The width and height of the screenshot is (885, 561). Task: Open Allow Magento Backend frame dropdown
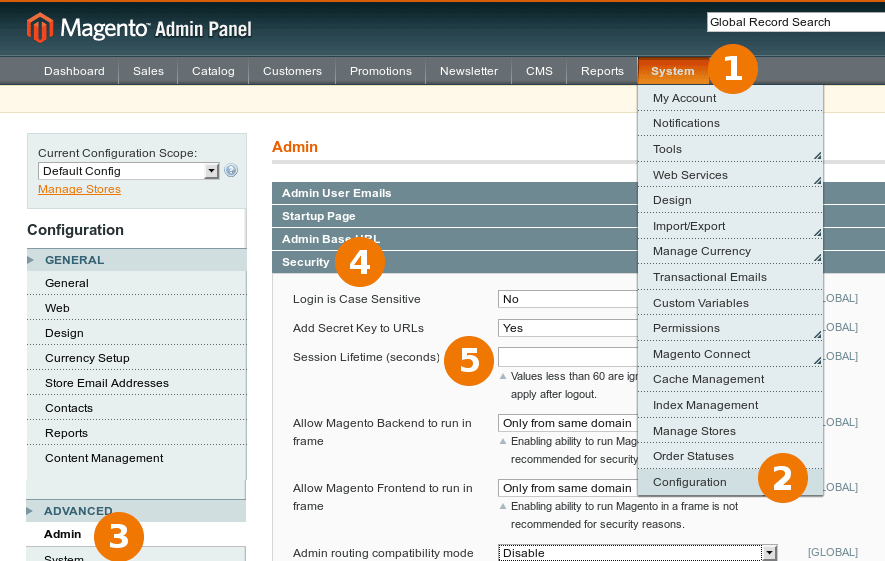568,423
